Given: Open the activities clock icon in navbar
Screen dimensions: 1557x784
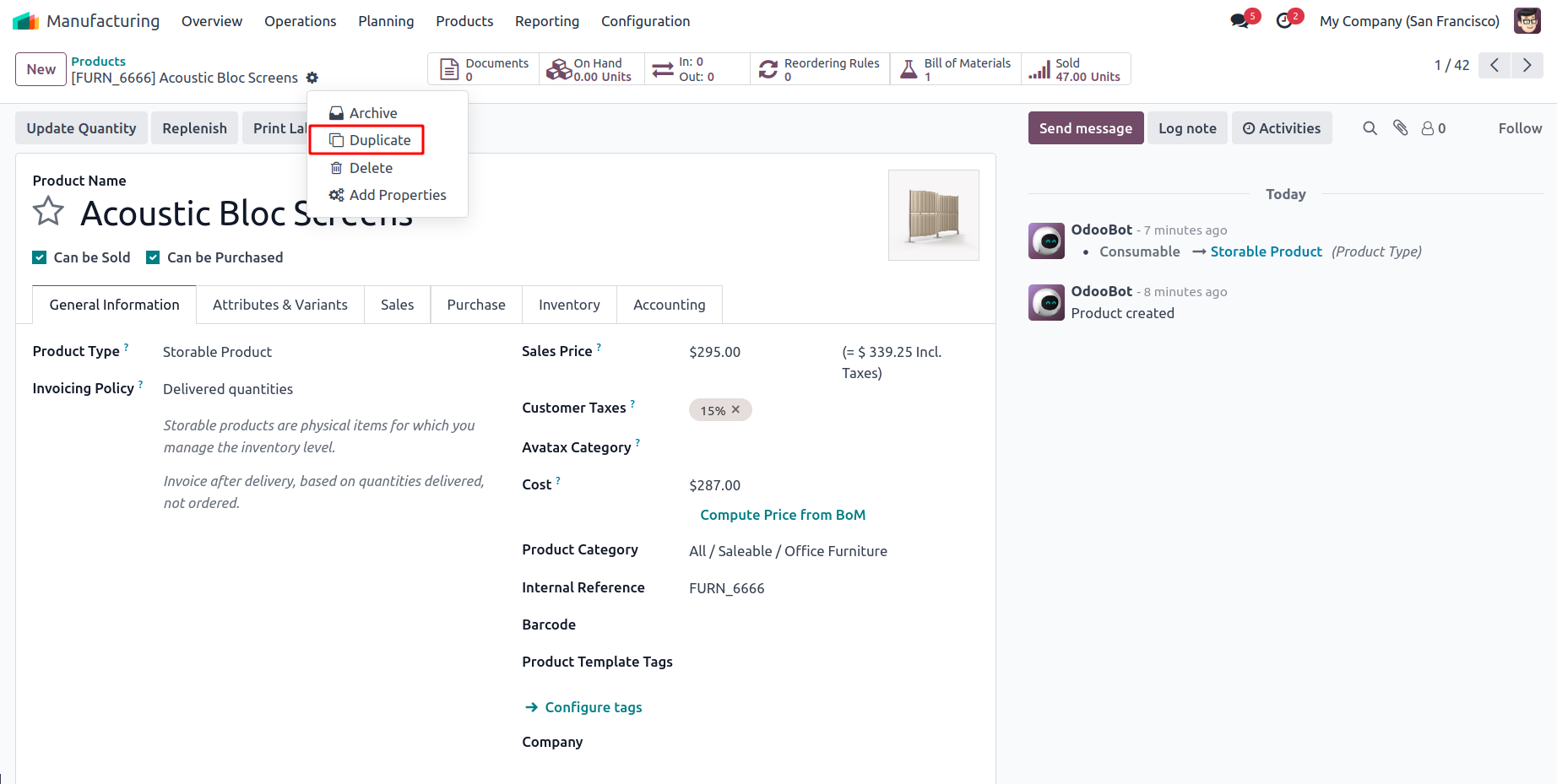Looking at the screenshot, I should tap(1284, 21).
